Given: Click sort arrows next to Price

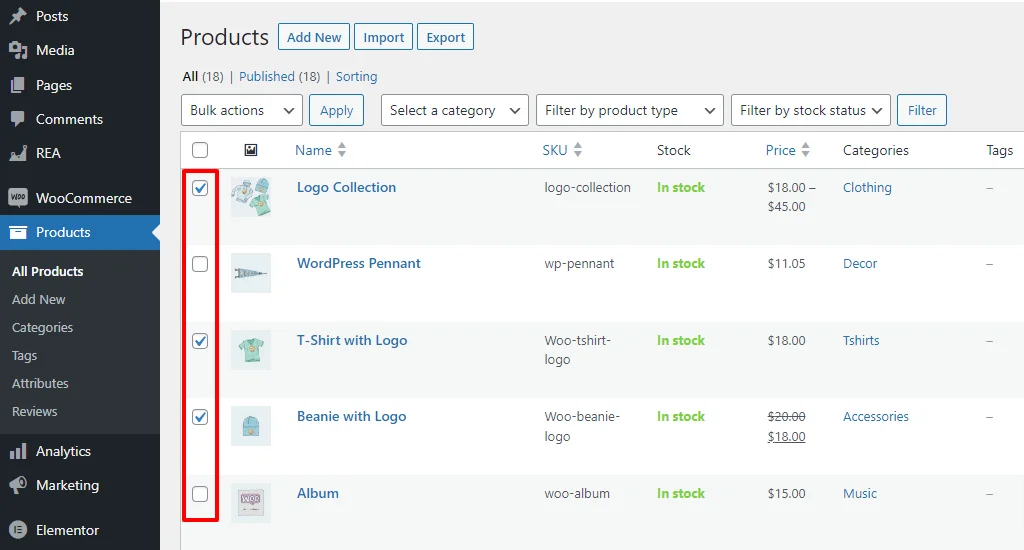Looking at the screenshot, I should pos(806,150).
